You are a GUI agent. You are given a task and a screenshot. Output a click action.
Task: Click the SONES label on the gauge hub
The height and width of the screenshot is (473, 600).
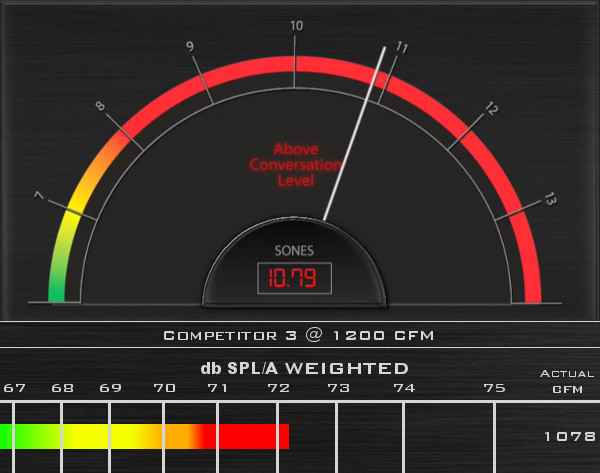pyautogui.click(x=295, y=250)
